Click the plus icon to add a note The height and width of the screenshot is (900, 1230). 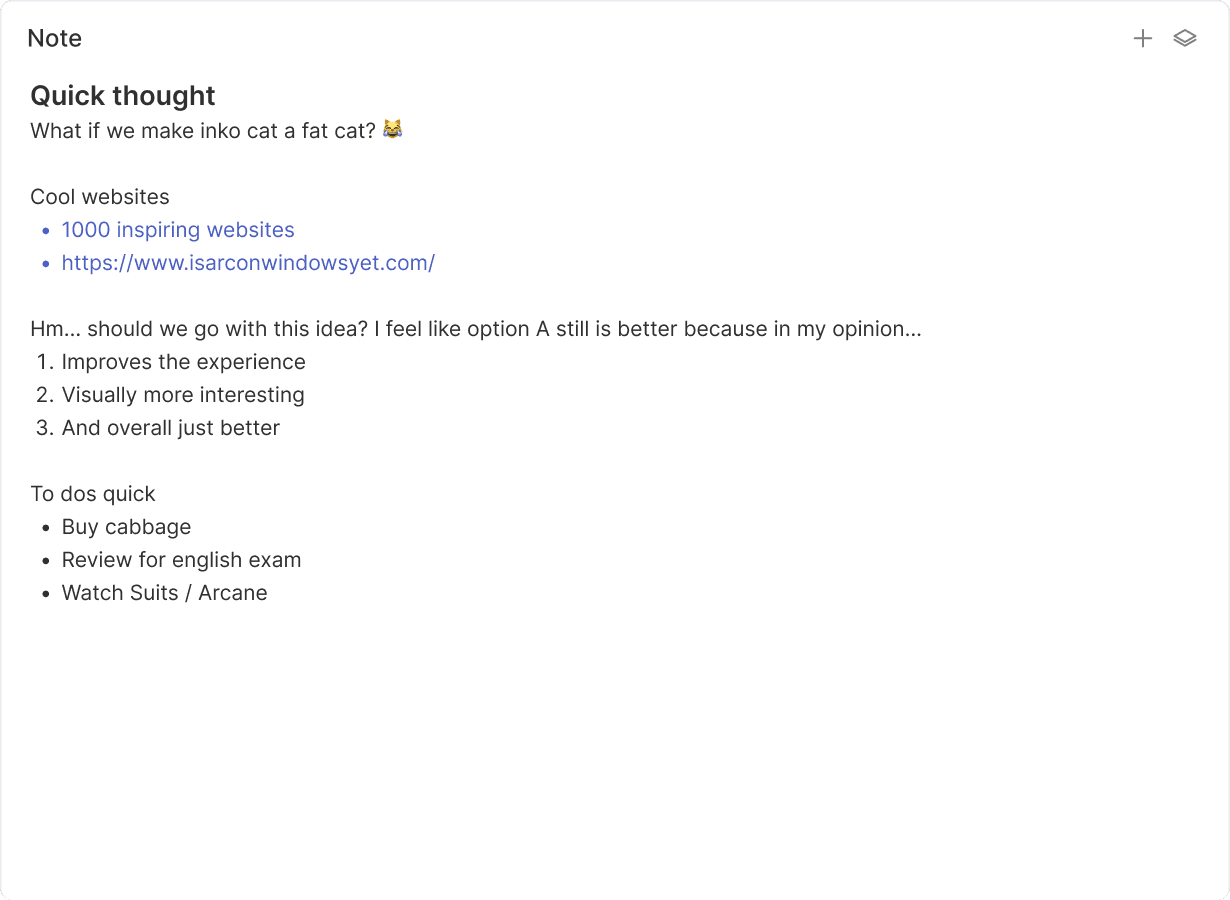click(1143, 39)
